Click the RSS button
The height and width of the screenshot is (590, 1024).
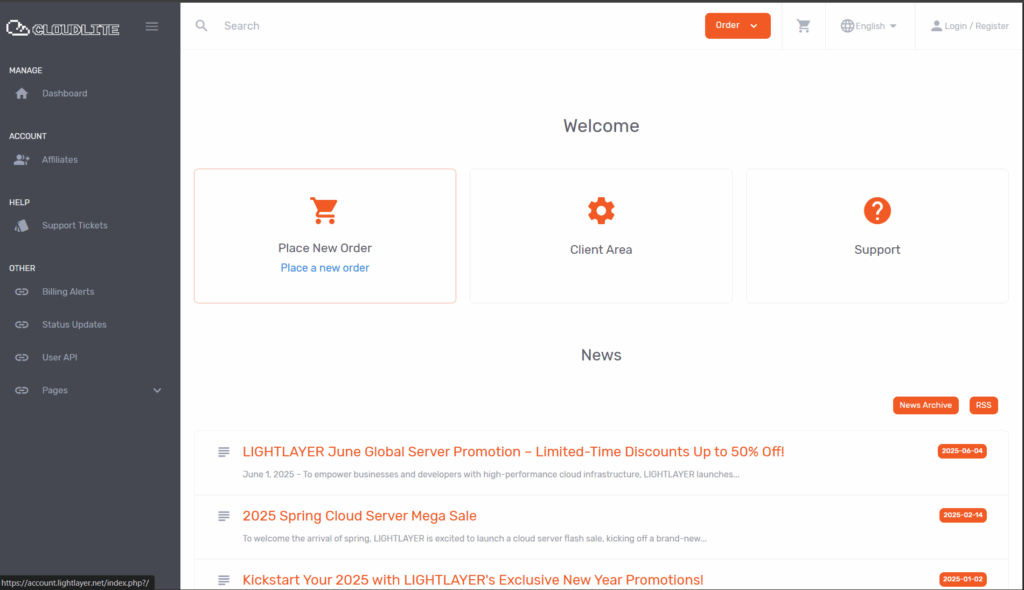pos(984,405)
